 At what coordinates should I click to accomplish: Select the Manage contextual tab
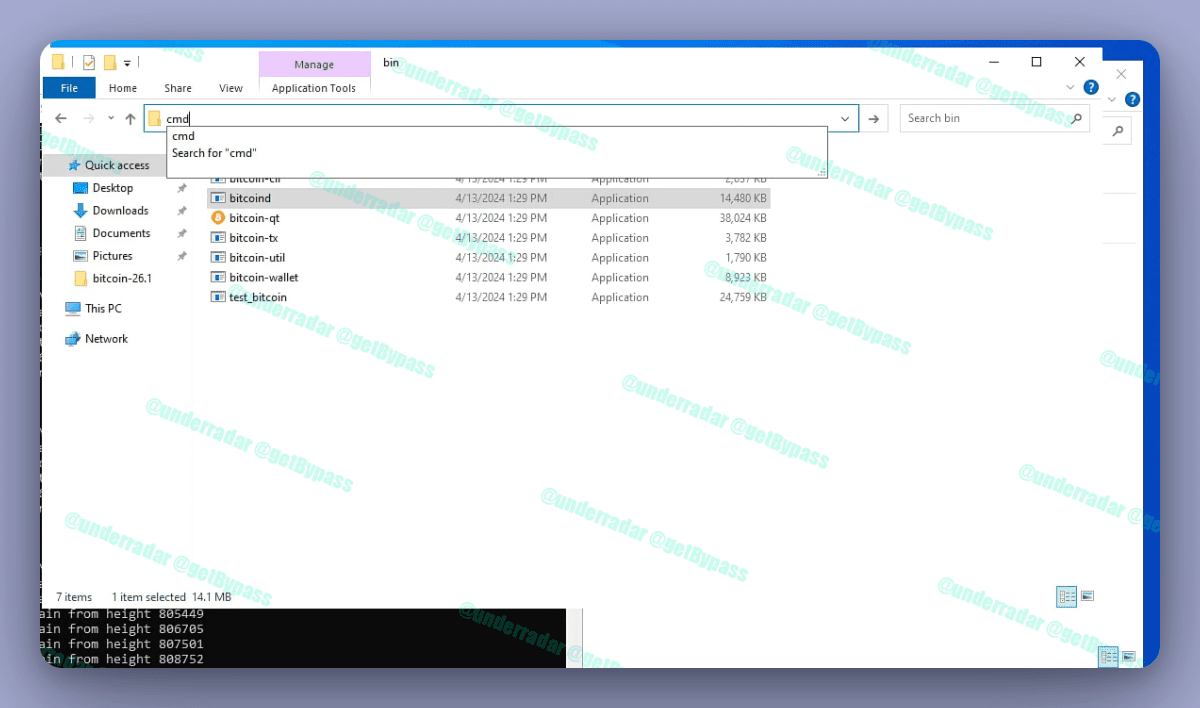point(314,64)
